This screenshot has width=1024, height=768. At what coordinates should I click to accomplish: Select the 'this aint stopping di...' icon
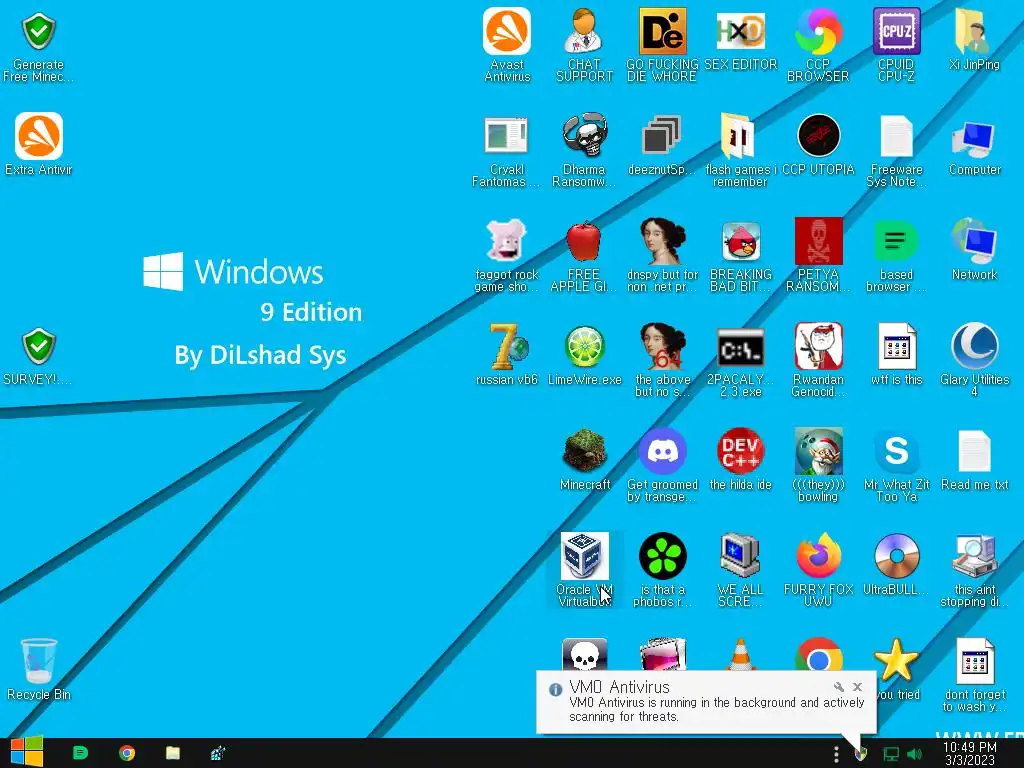tap(974, 569)
